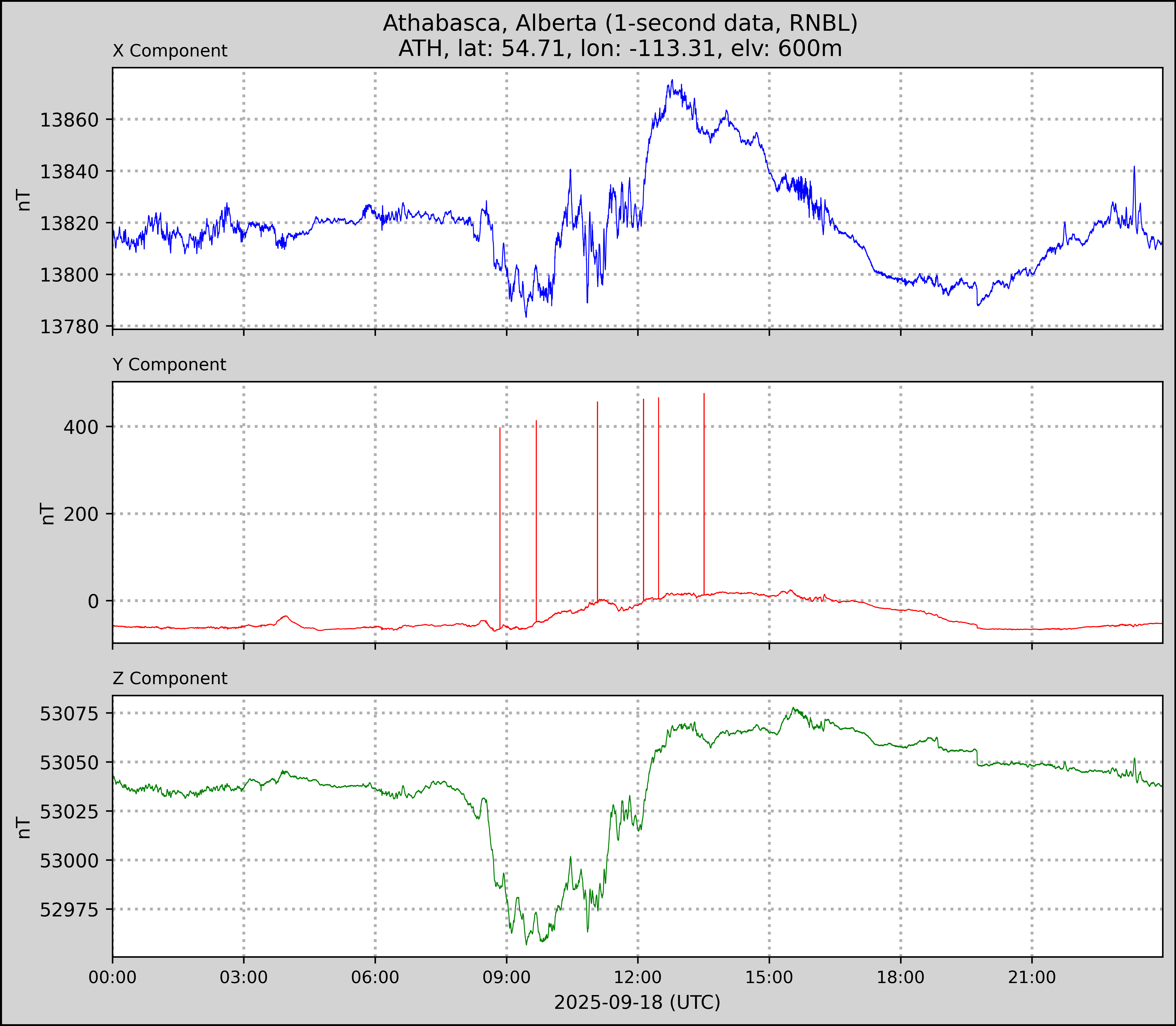
Task: Click the 12:00 time axis label
Action: (x=638, y=977)
